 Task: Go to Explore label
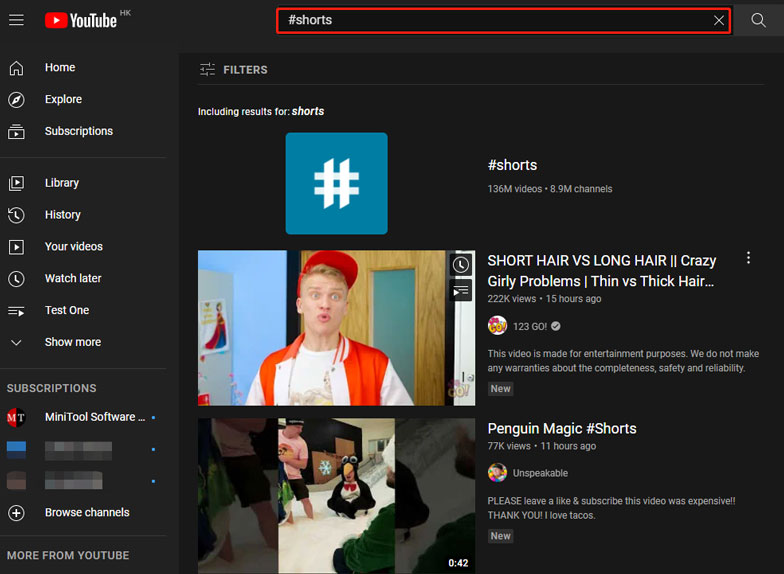[64, 100]
